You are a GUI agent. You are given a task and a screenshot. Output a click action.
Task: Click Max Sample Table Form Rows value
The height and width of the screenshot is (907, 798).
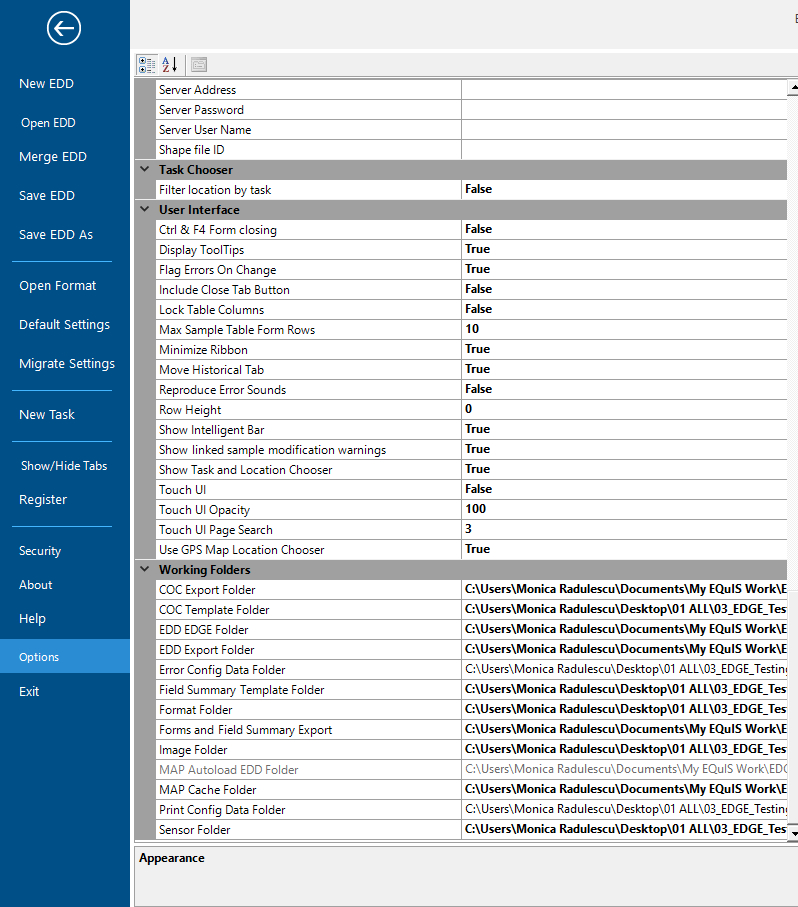coord(624,330)
